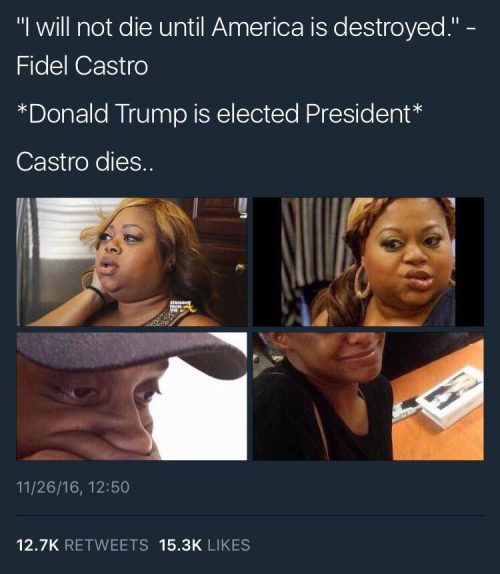Click the cap brim in third photo
500x574 pixels.
pos(132,351)
